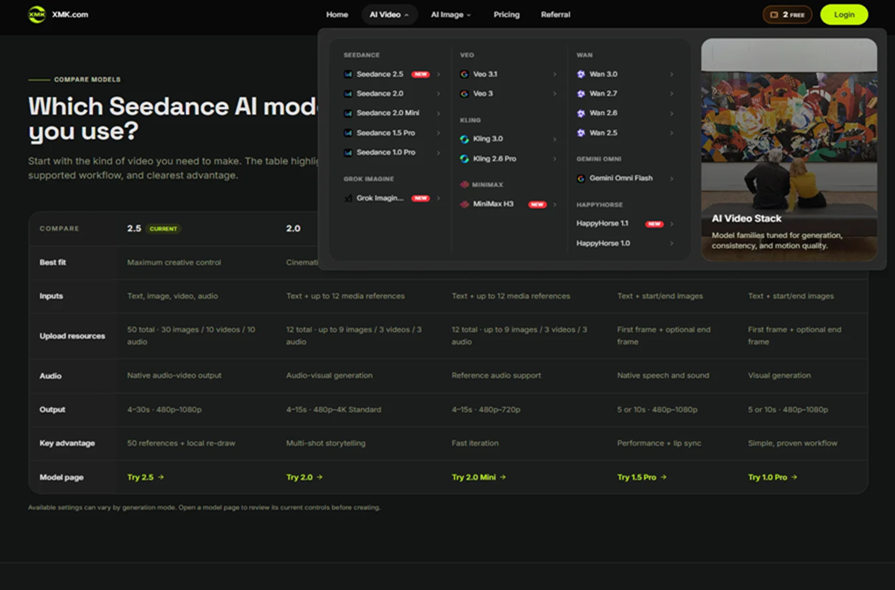Click the AI Video Stack promo image
Viewport: 895px width, 590px height.
click(789, 149)
